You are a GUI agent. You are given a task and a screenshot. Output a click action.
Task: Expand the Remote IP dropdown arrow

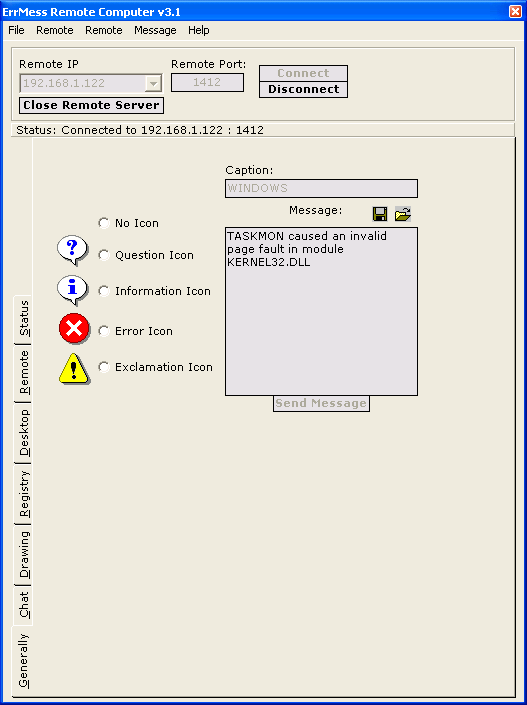coord(153,83)
